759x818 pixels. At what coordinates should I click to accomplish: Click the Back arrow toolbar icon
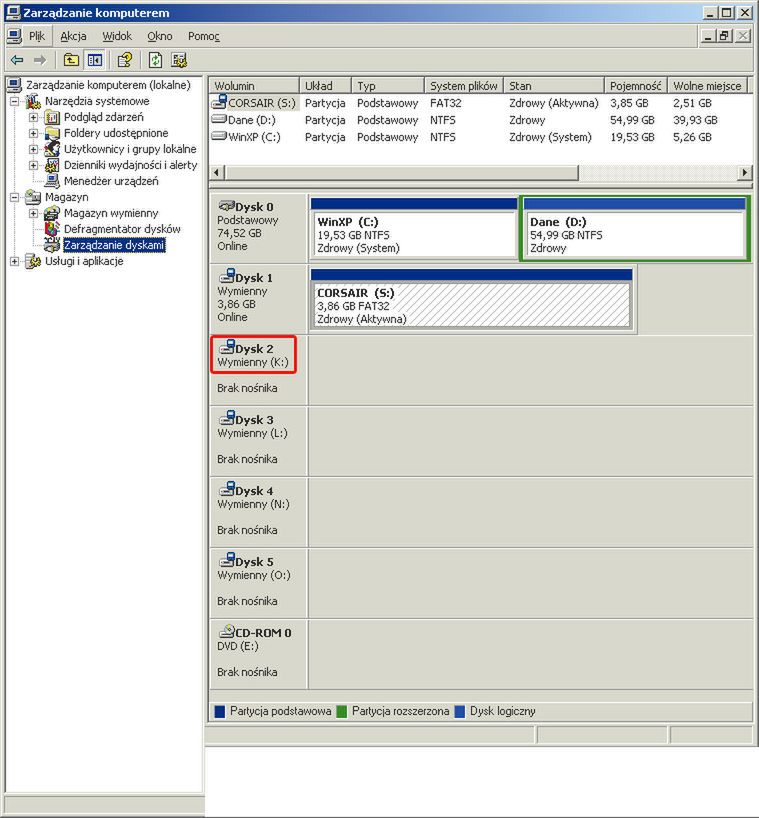[17, 60]
